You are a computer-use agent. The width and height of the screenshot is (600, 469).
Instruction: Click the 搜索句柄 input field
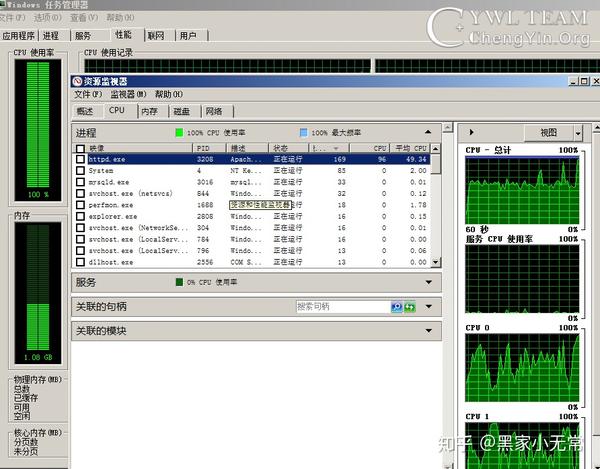point(343,306)
